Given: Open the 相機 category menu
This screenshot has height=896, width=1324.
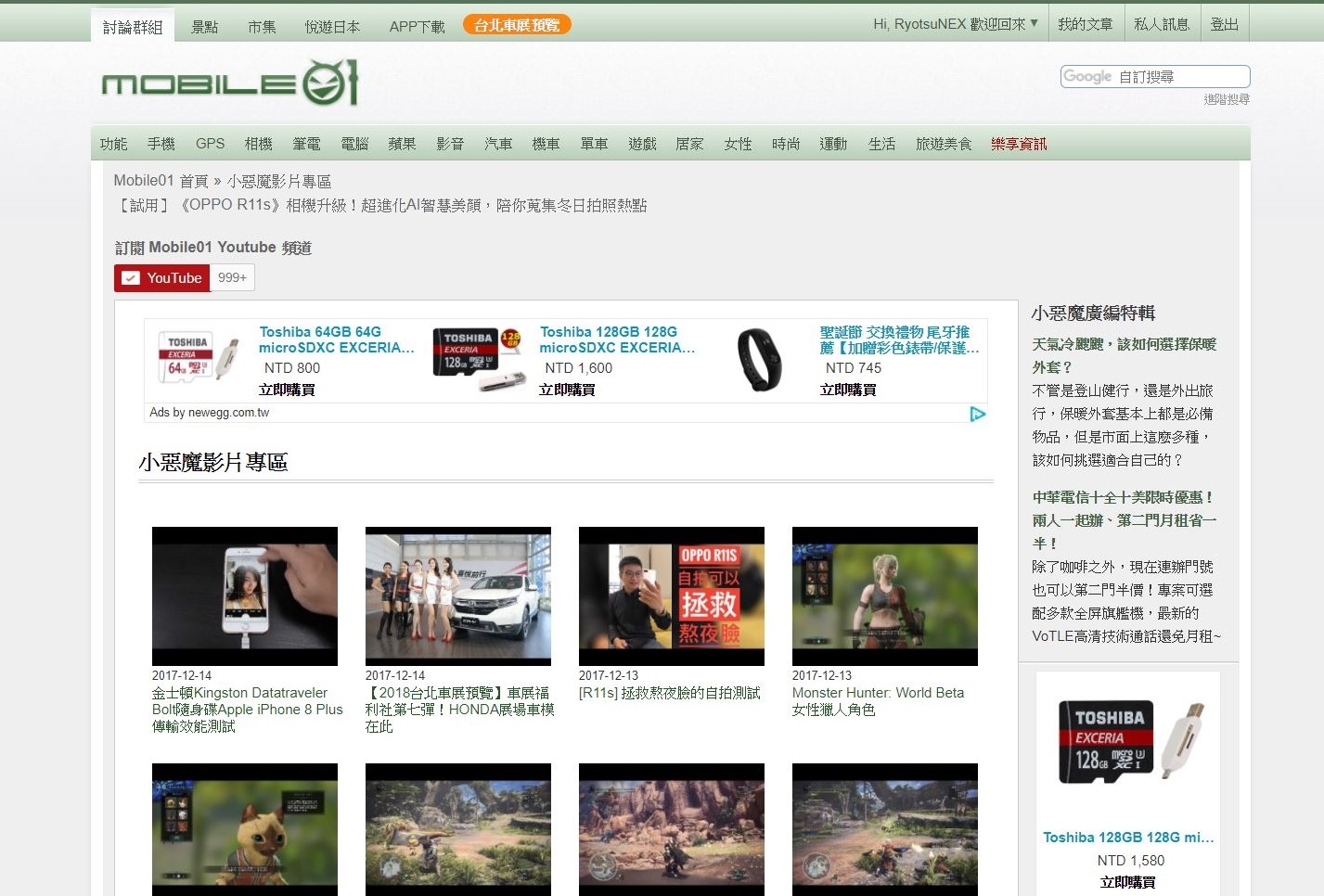Looking at the screenshot, I should [259, 144].
